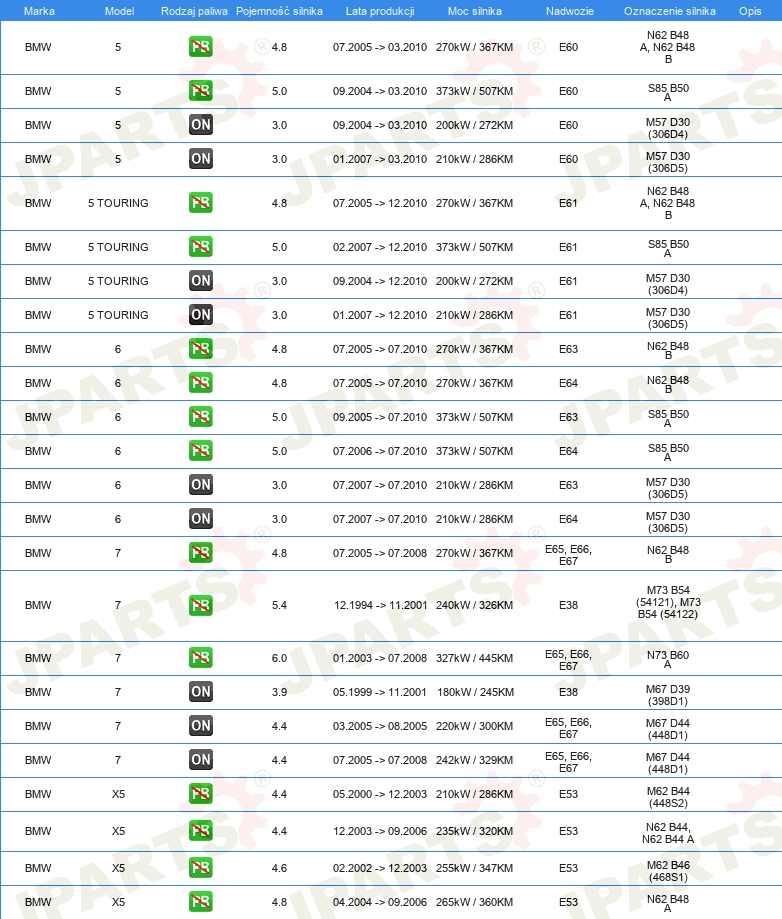
Task: Click diesel ON icon for BMW 7 4.4 220kW
Action: point(200,726)
